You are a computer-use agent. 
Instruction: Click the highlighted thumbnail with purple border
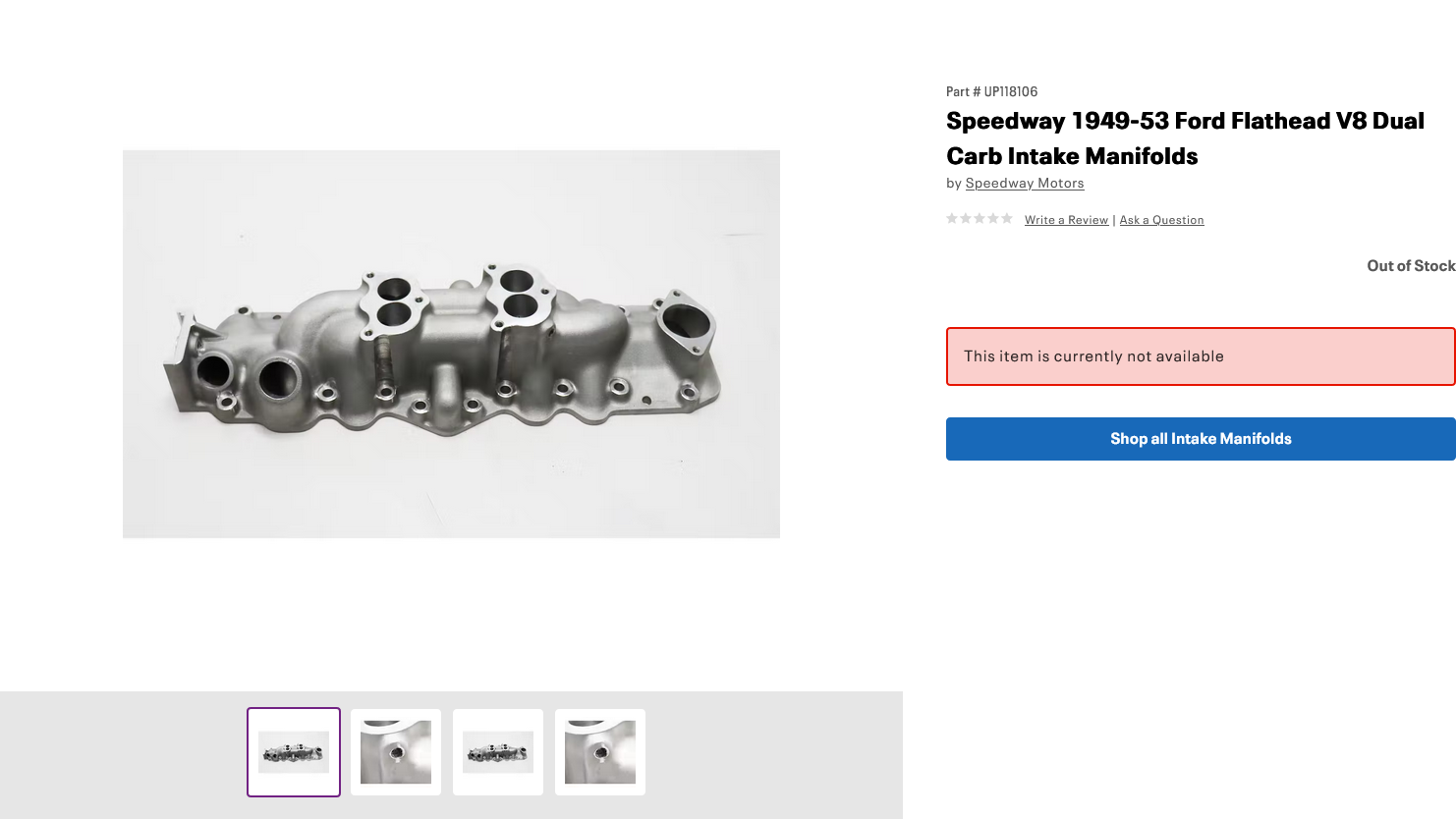click(293, 751)
